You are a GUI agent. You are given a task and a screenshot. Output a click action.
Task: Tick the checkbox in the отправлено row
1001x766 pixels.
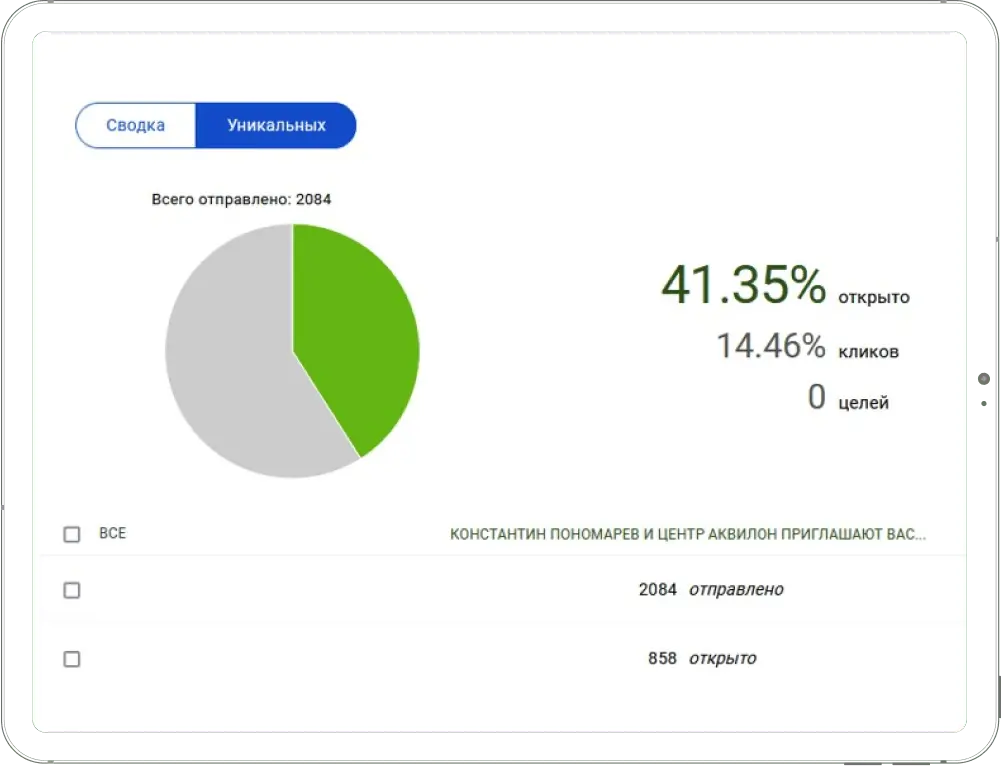[72, 590]
